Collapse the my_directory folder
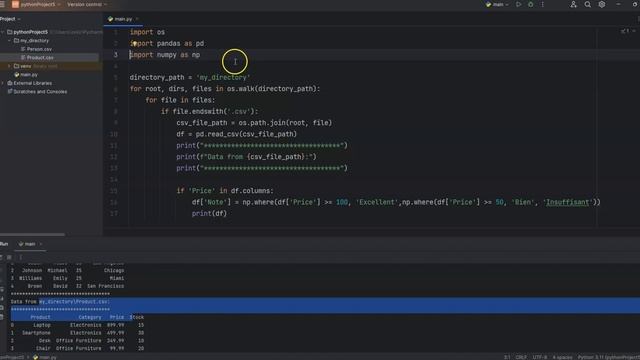The width and height of the screenshot is (640, 360). pyautogui.click(x=10, y=40)
